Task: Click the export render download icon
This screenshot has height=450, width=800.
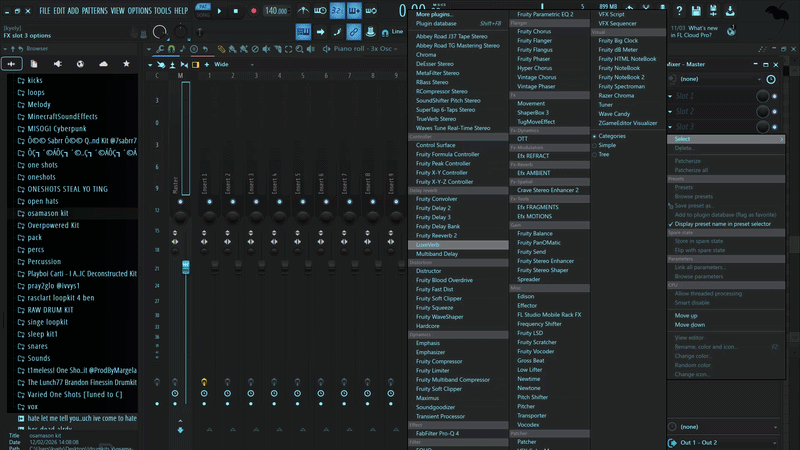Action: (x=730, y=11)
